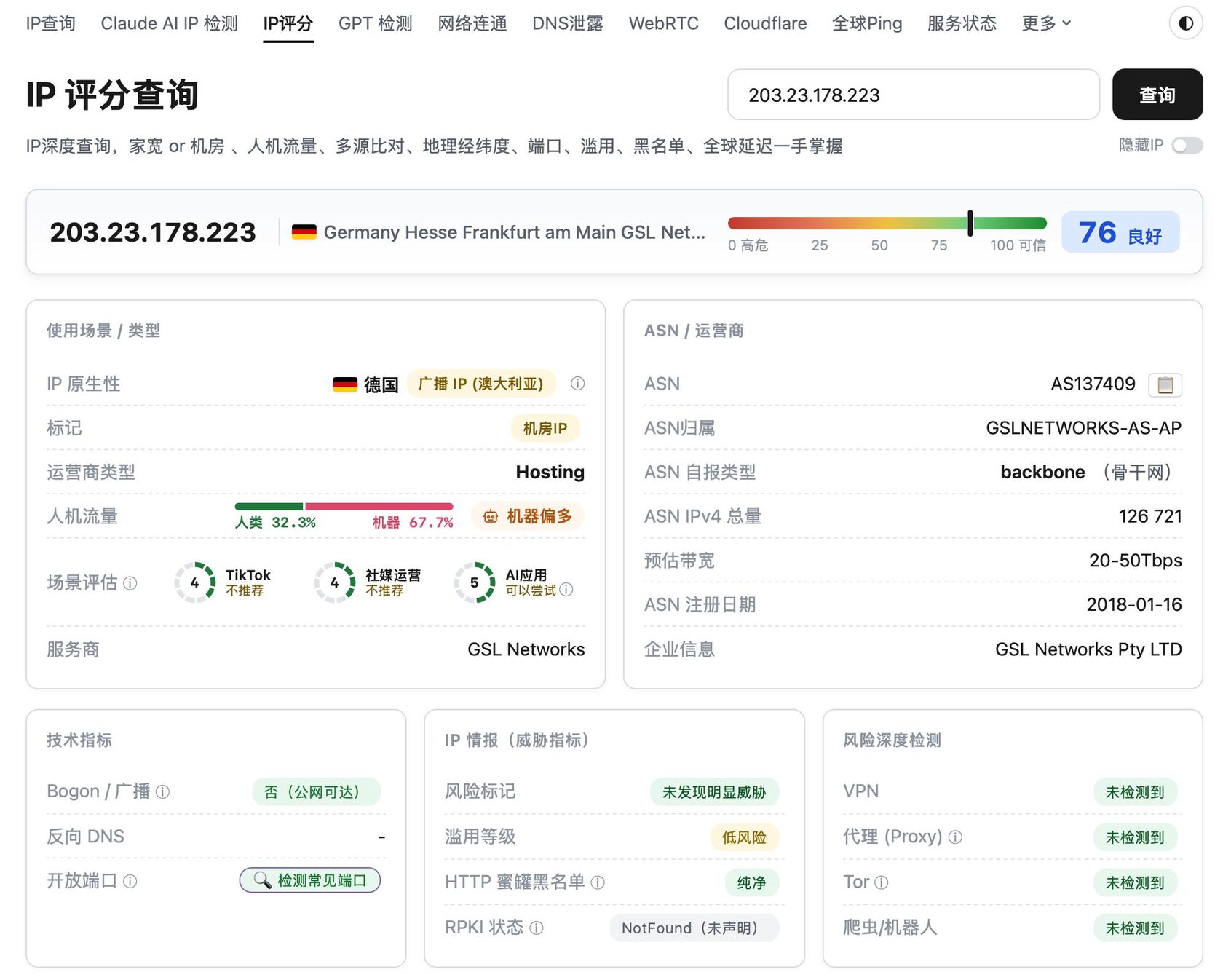Click the TikTok score ring showing 4

[x=194, y=582]
